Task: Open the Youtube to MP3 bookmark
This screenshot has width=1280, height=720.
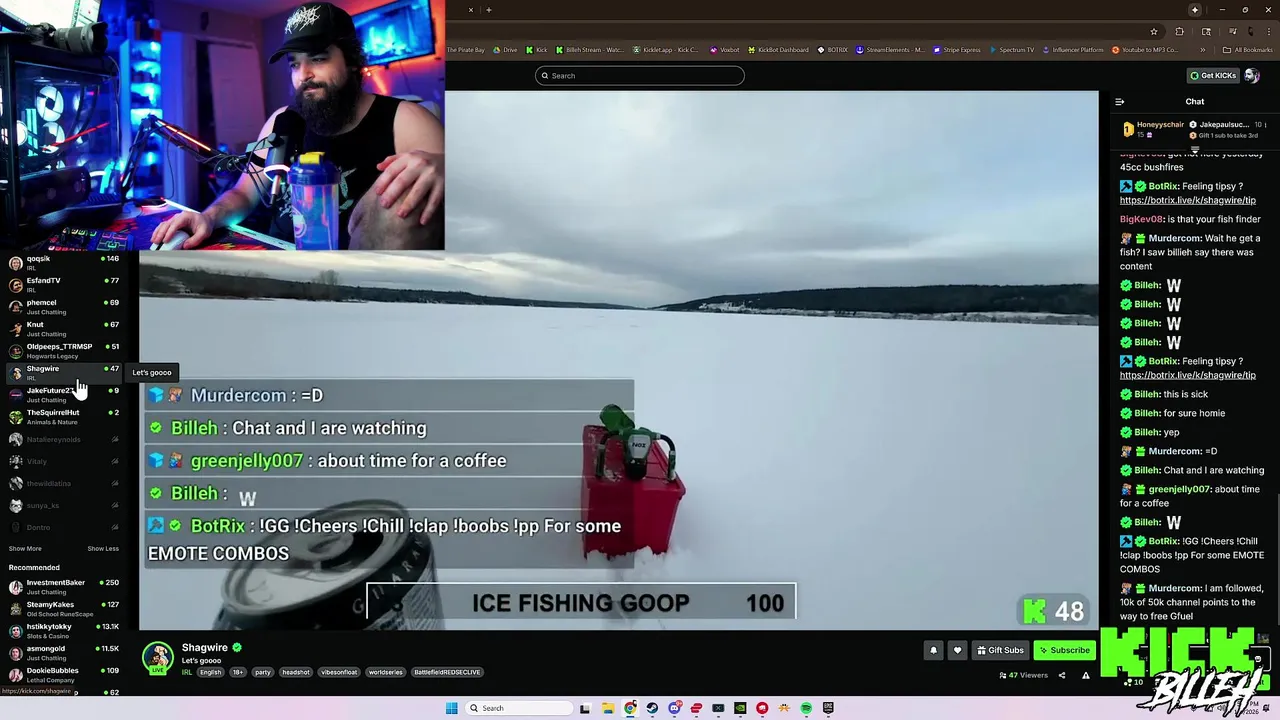Action: point(1145,50)
